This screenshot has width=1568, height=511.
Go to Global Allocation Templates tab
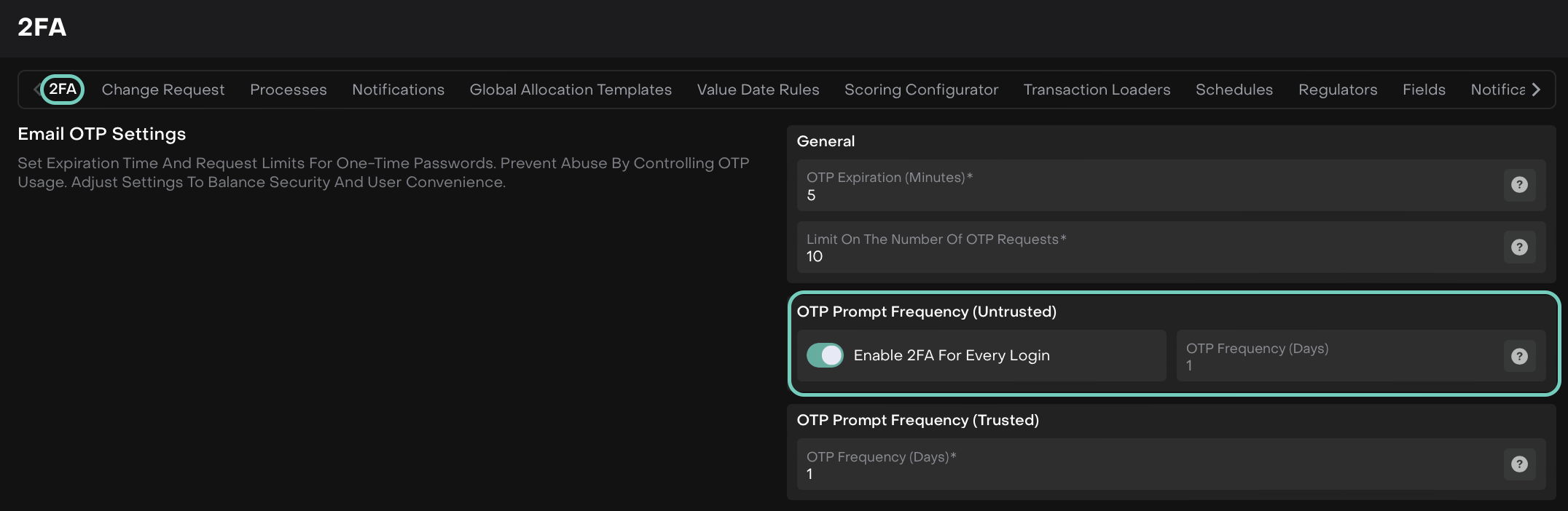pos(571,90)
